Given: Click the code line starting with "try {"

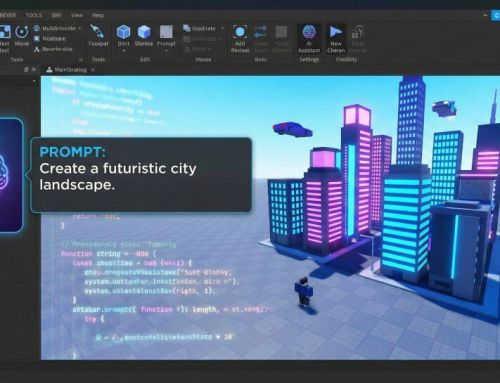Looking at the screenshot, I should (94, 319).
